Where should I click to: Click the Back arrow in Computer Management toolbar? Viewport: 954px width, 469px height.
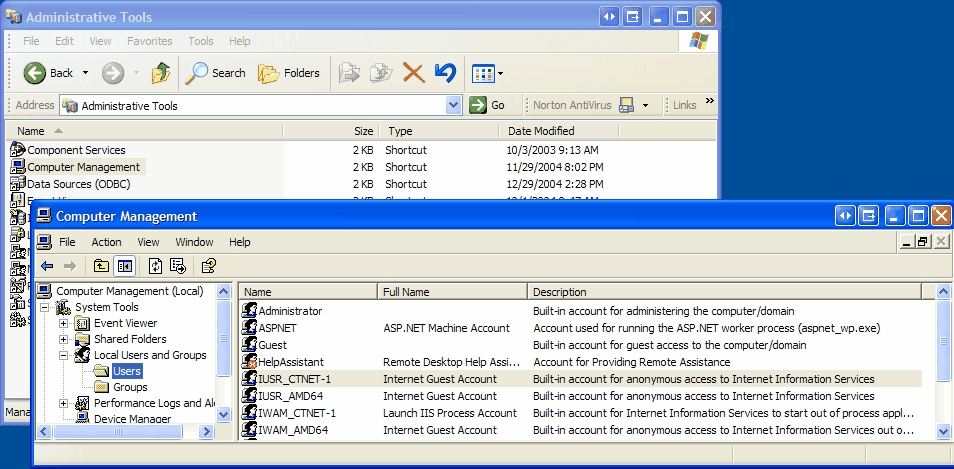(x=46, y=266)
